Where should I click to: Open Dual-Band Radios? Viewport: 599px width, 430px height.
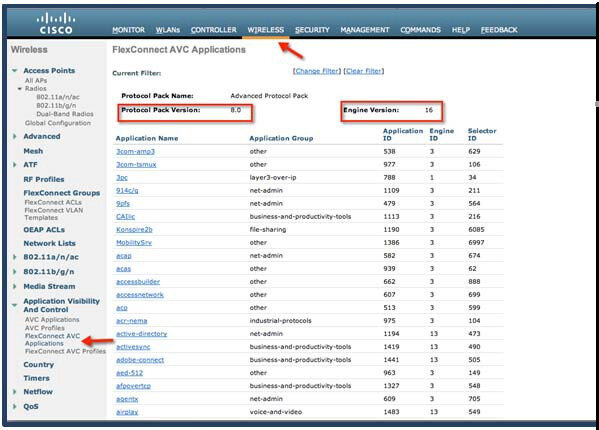pyautogui.click(x=65, y=114)
